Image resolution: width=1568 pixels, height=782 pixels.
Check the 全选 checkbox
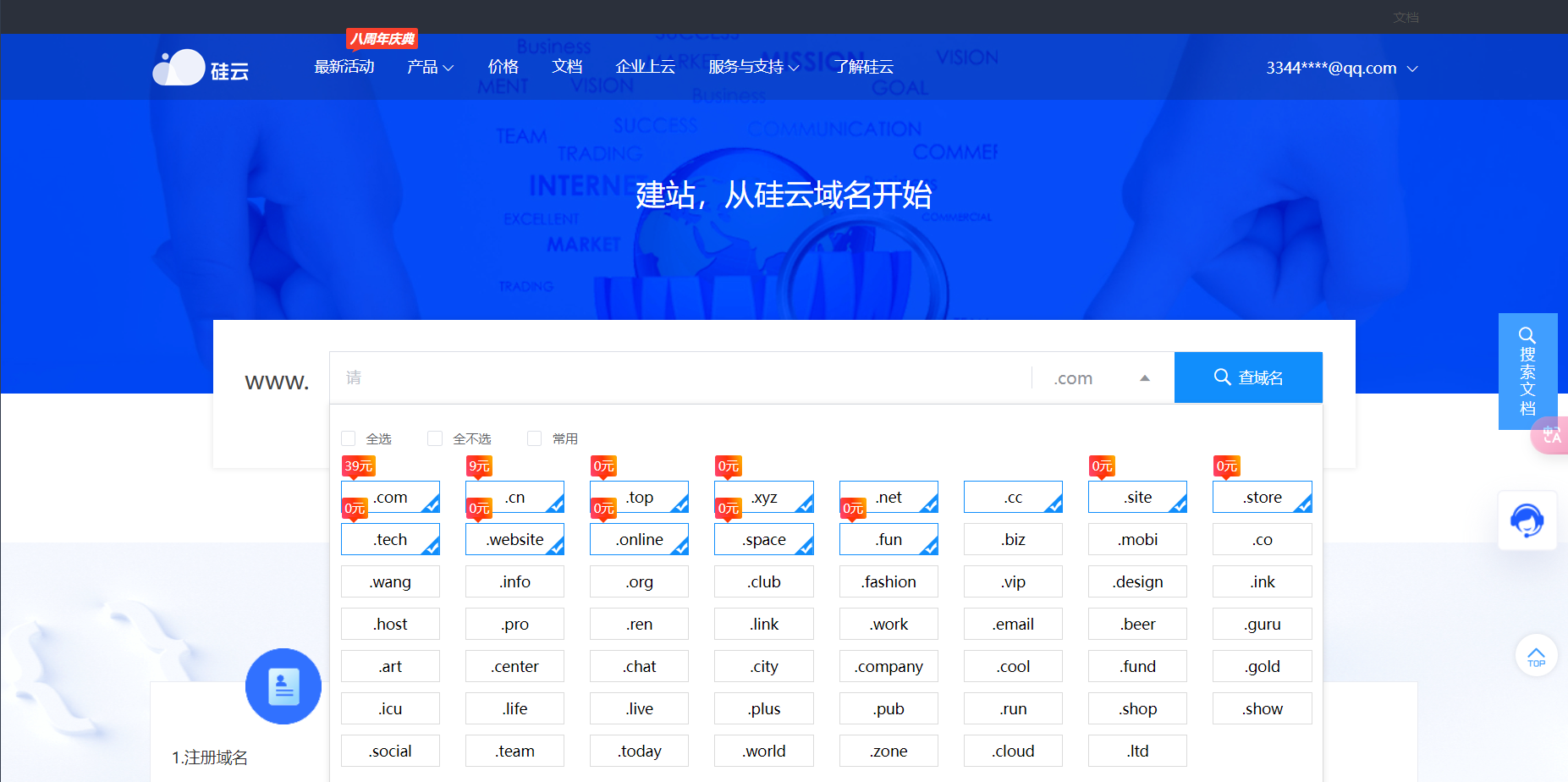[348, 438]
